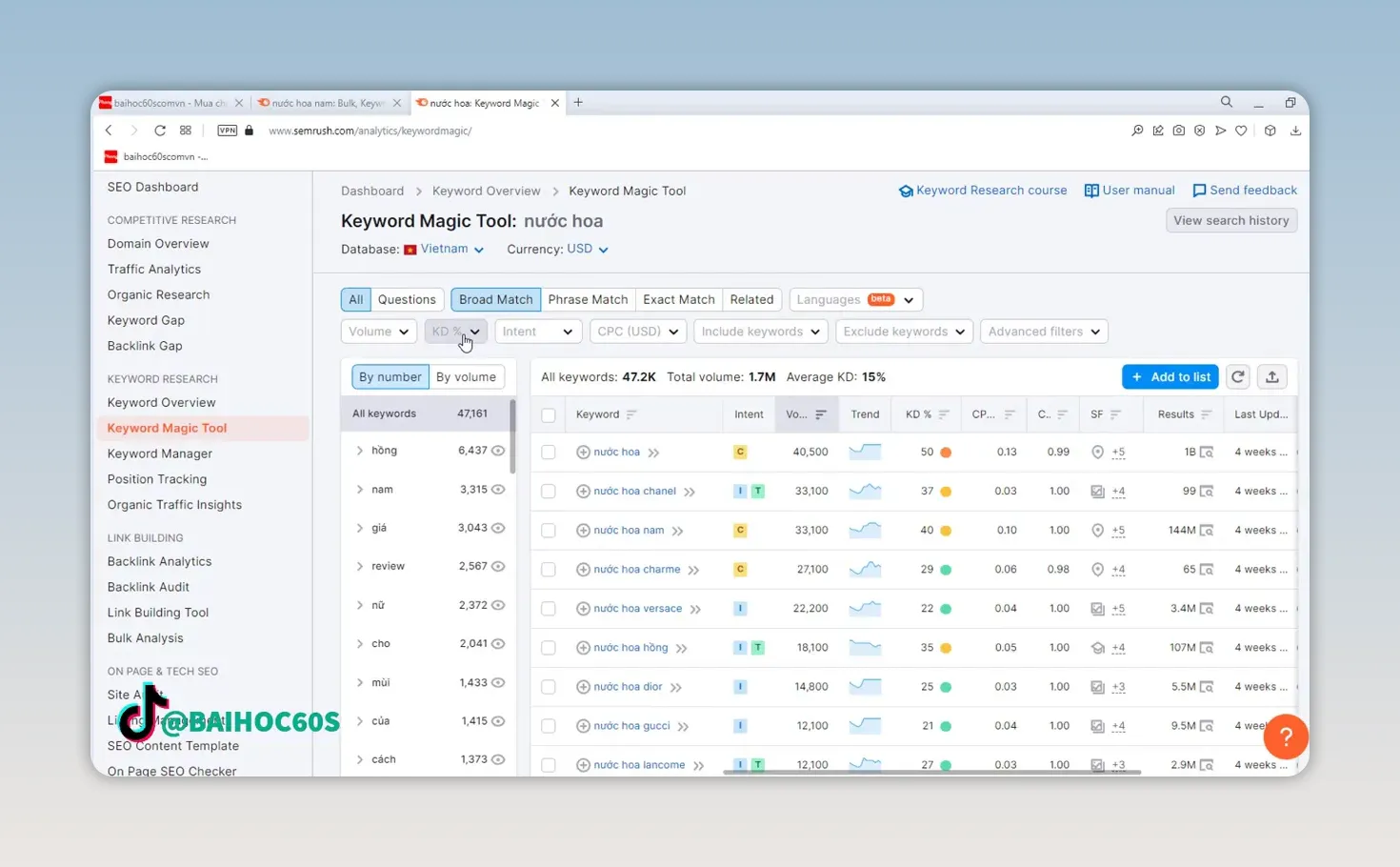This screenshot has width=1400, height=867.
Task: Select the Phrase Match tab
Action: coord(588,299)
